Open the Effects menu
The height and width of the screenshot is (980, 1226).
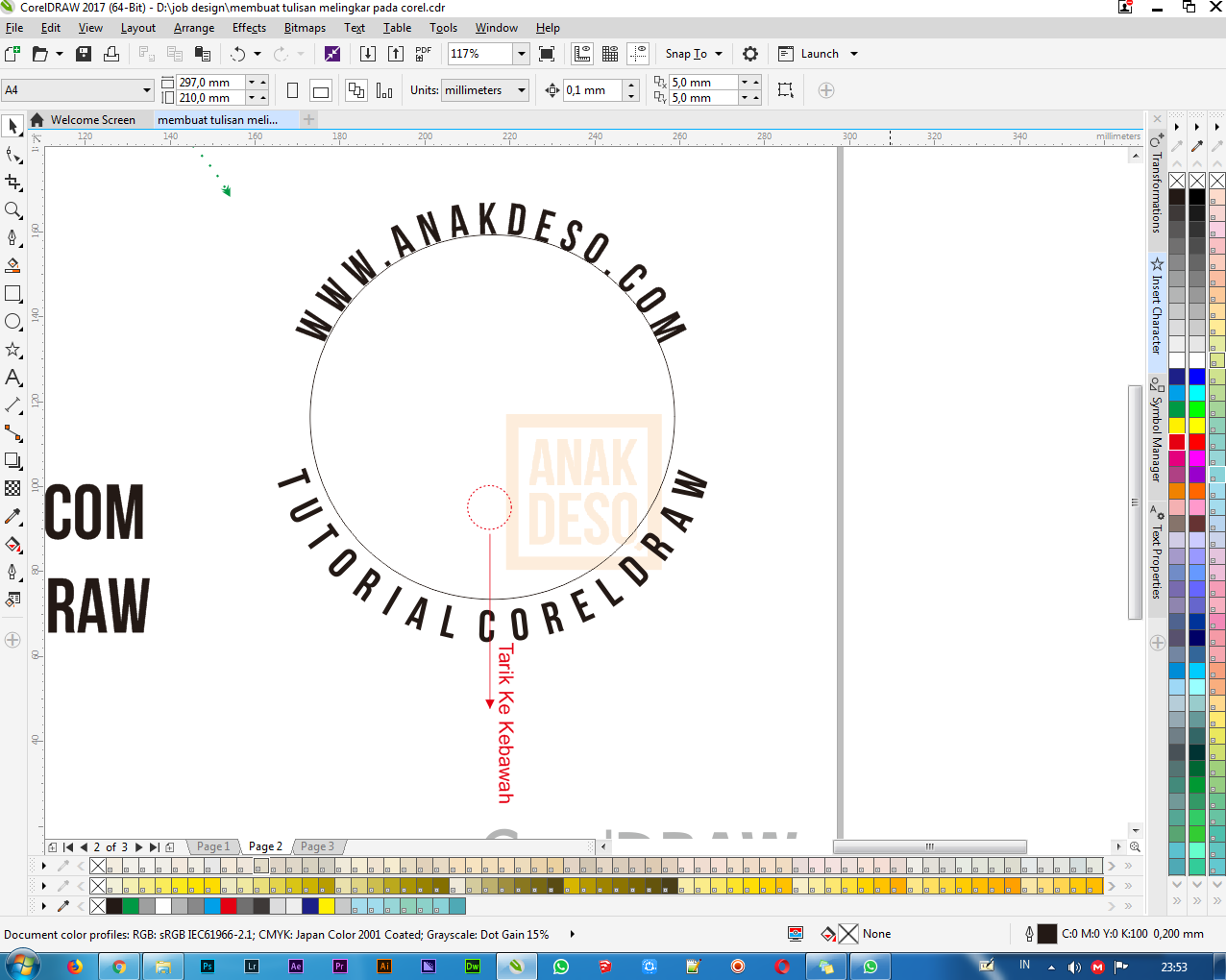(249, 28)
